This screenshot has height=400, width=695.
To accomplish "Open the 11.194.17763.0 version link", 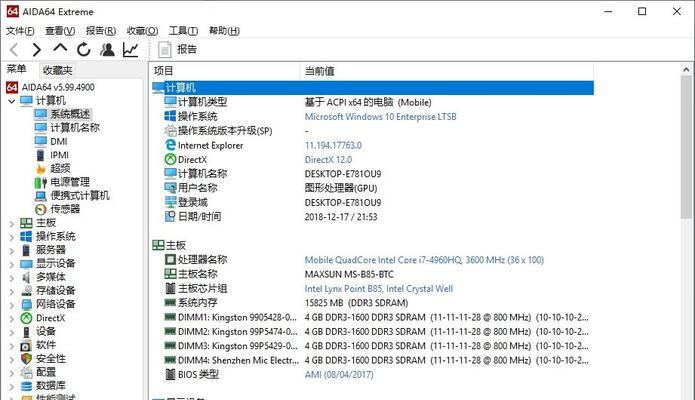I will [x=333, y=145].
